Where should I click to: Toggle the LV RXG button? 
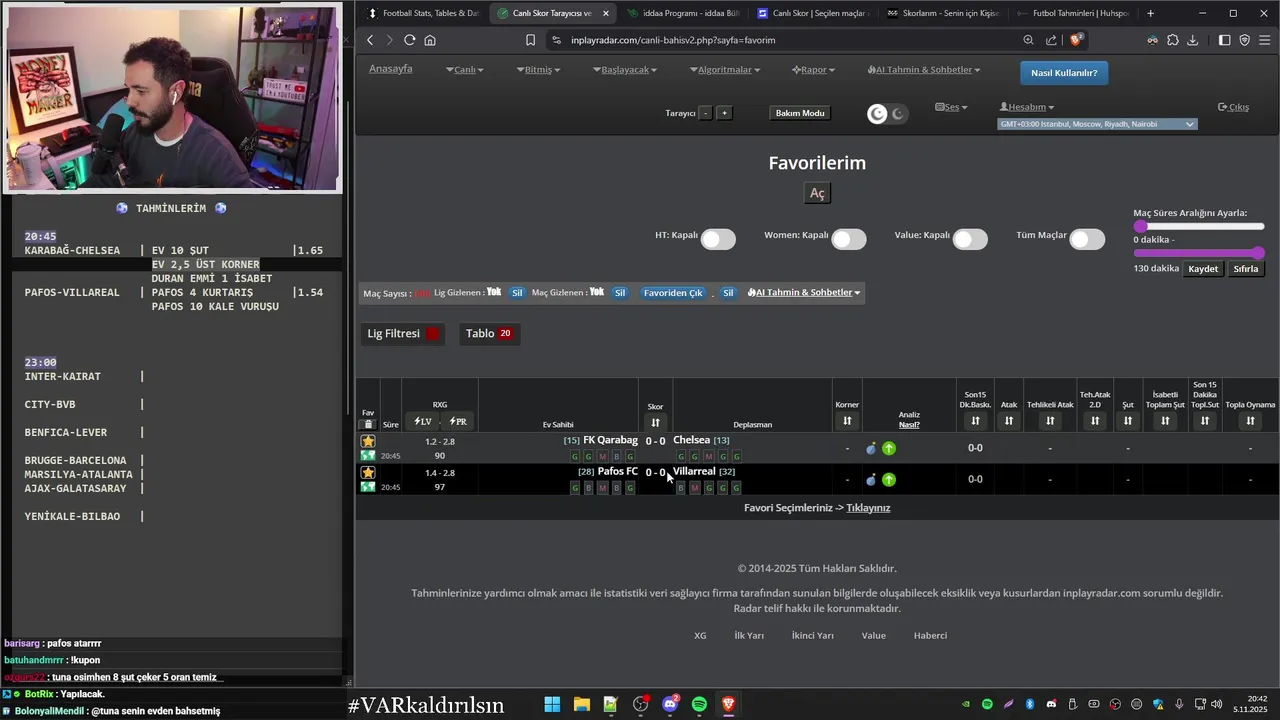point(423,422)
